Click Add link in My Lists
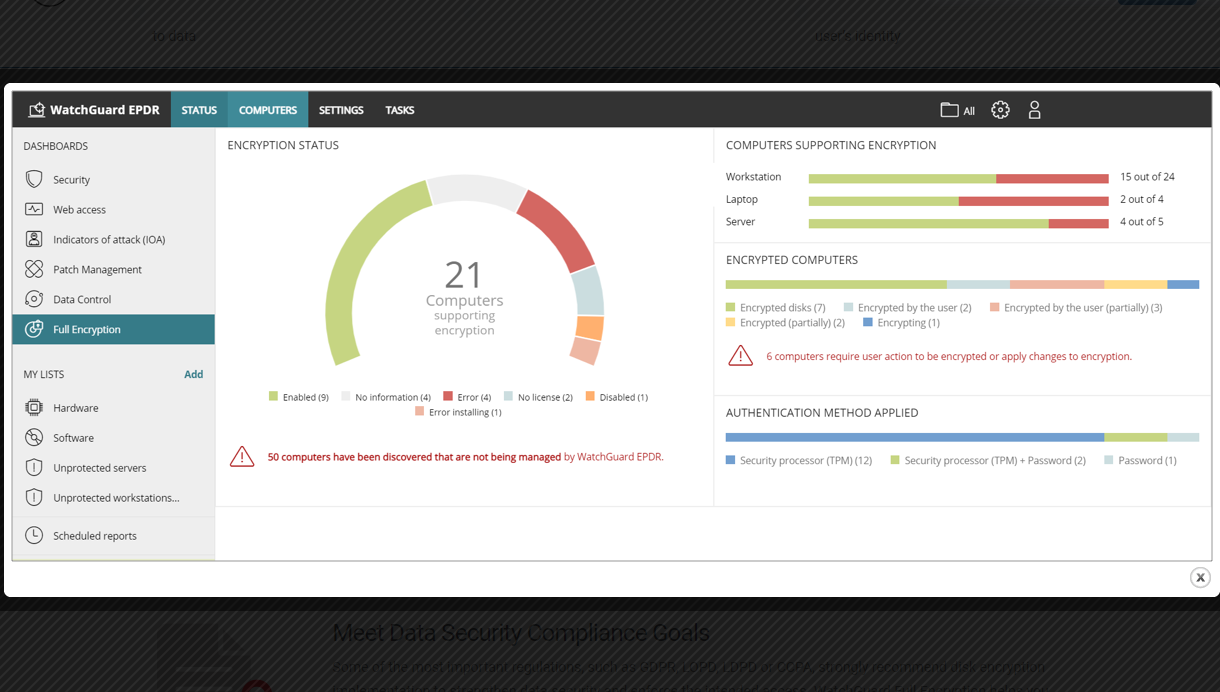 coord(193,374)
